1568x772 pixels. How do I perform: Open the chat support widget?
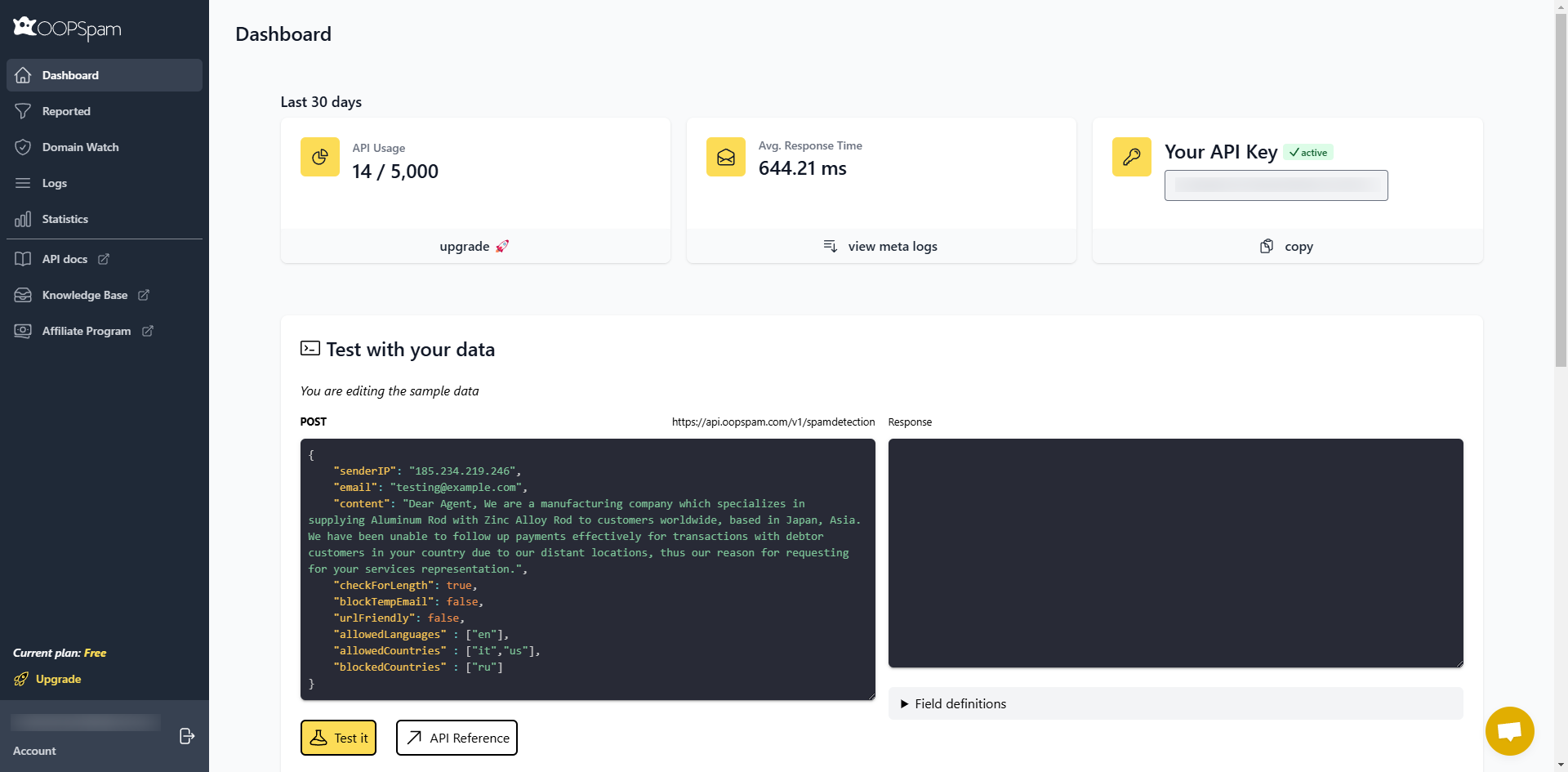click(1510, 731)
